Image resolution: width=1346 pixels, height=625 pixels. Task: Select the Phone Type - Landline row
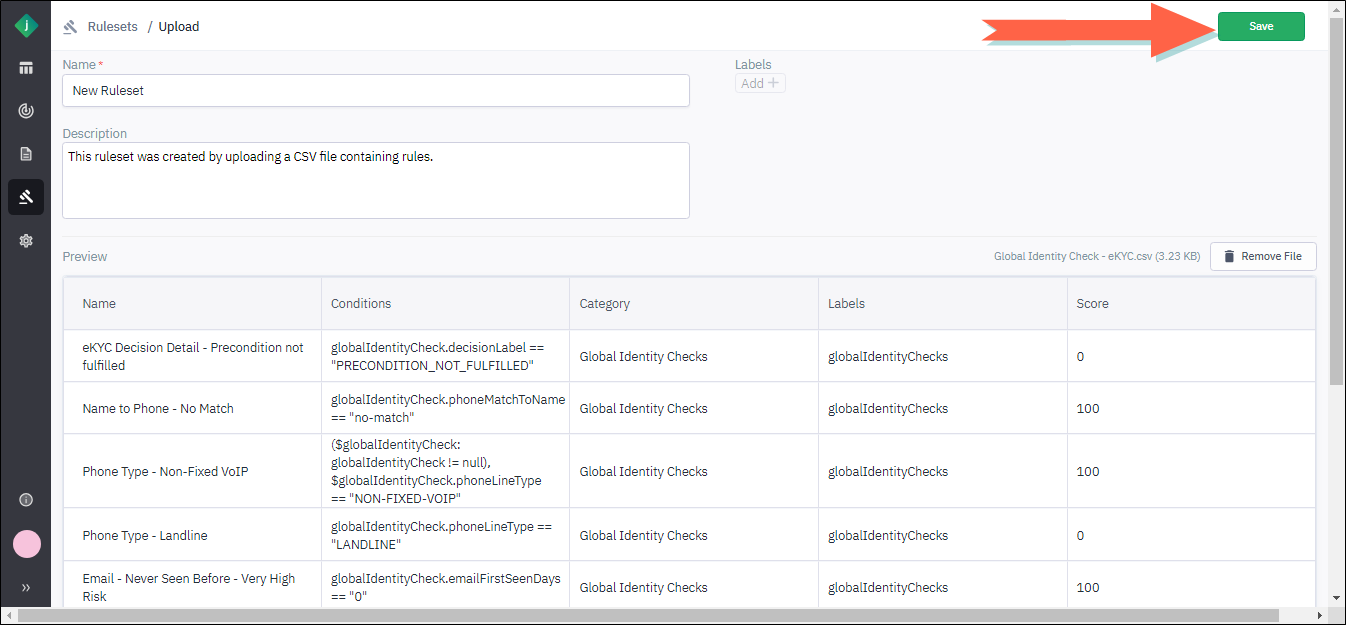click(145, 536)
